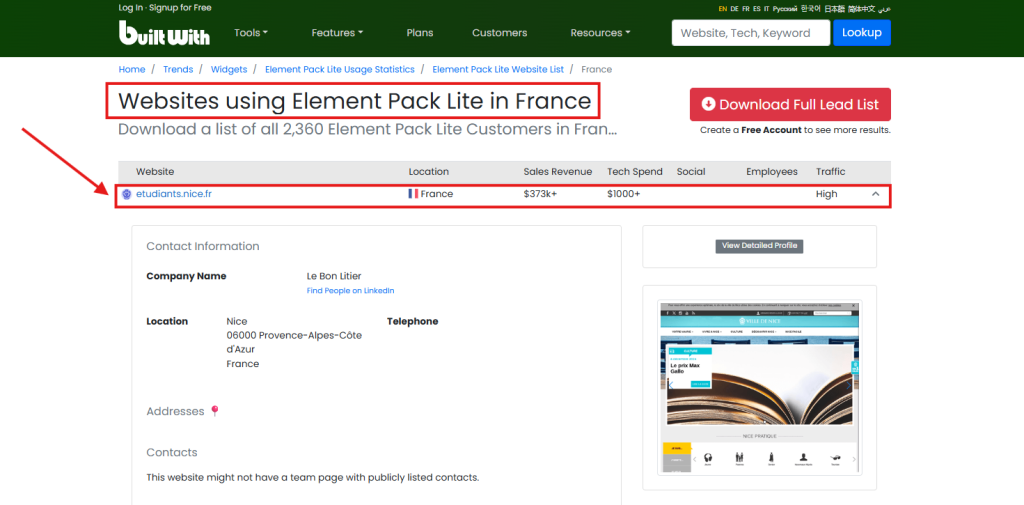Click Find People on LinkedIn link
The image size is (1024, 505).
pos(351,291)
